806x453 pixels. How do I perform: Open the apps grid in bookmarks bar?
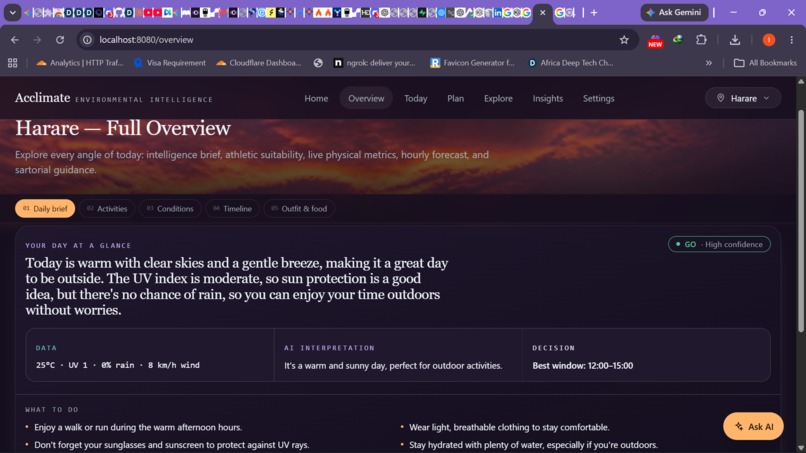12,63
